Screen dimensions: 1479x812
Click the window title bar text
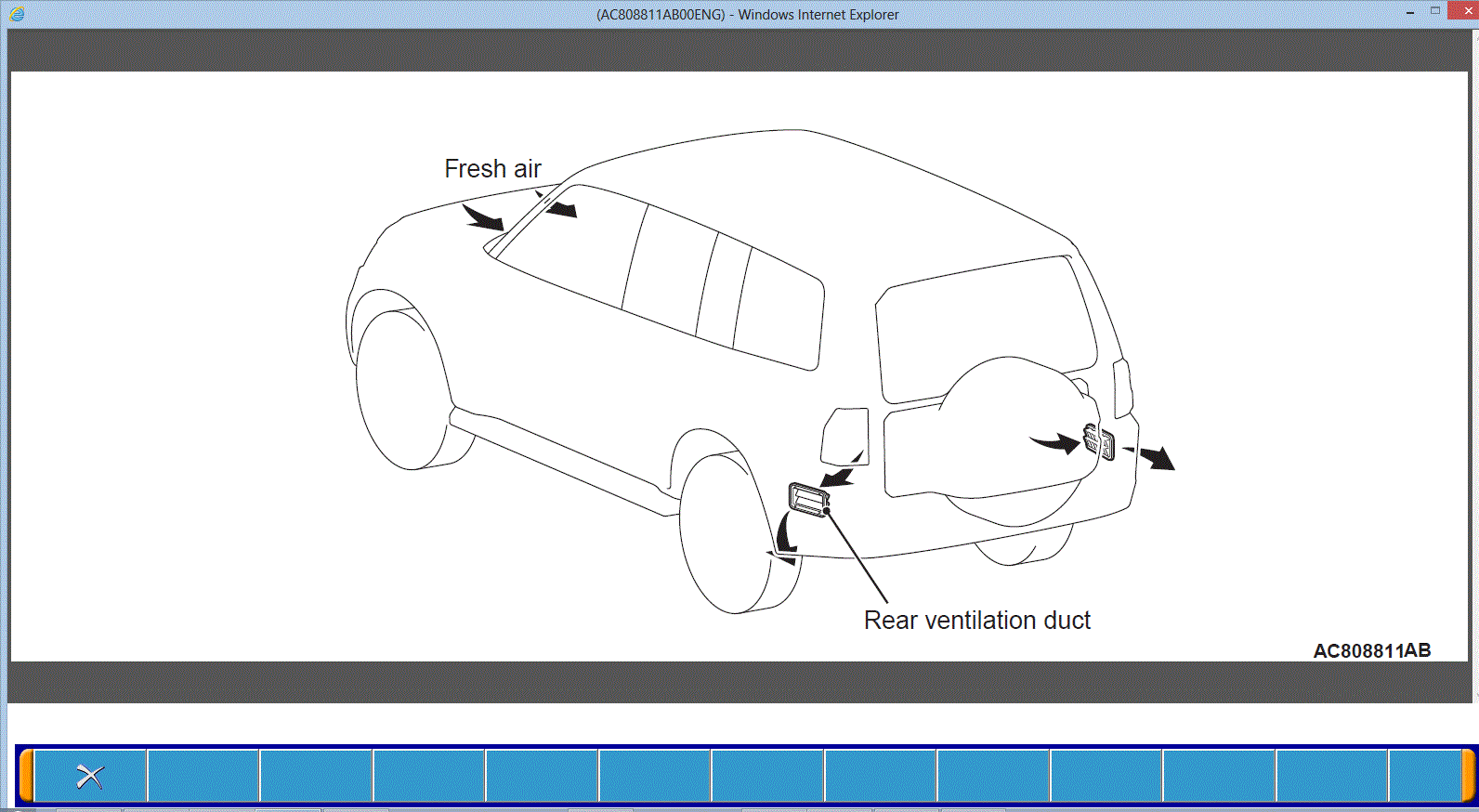click(x=747, y=15)
